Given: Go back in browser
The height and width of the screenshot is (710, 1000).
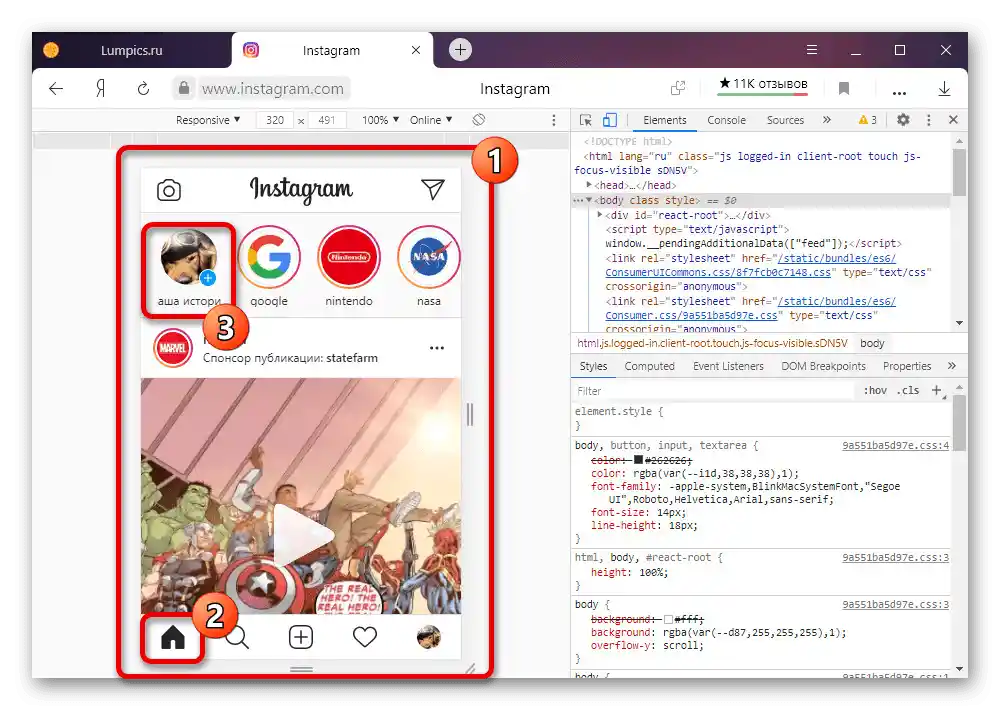Looking at the screenshot, I should pos(56,89).
